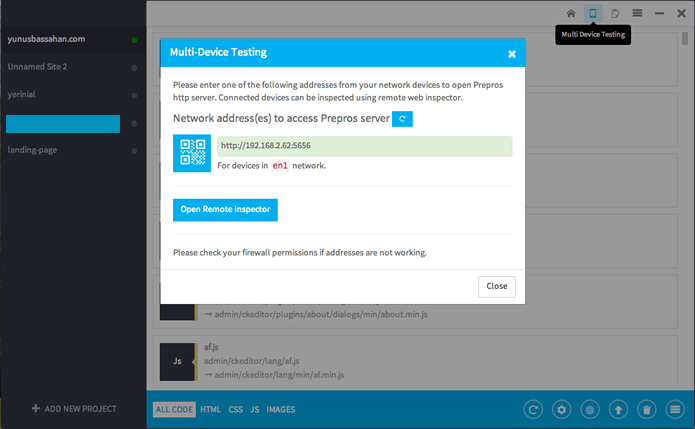Click the green status dot of yunusbassahan.com
This screenshot has height=429, width=695.
click(x=134, y=40)
